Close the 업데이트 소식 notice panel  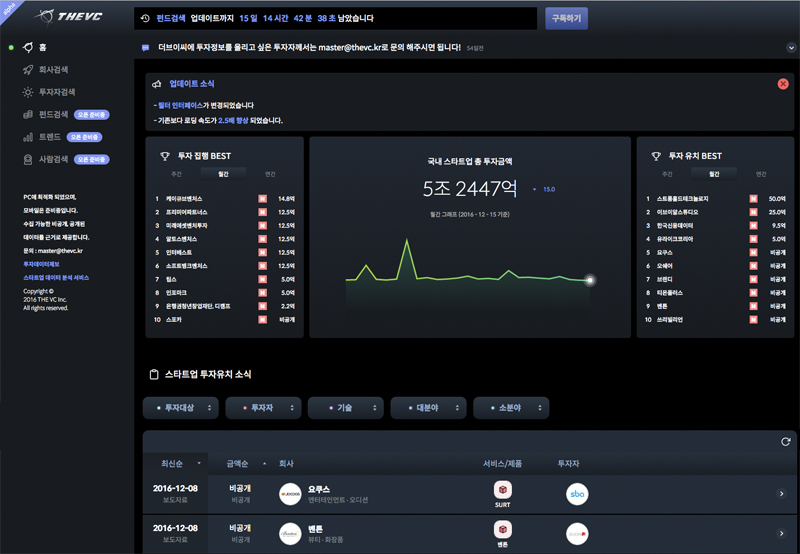tap(783, 84)
